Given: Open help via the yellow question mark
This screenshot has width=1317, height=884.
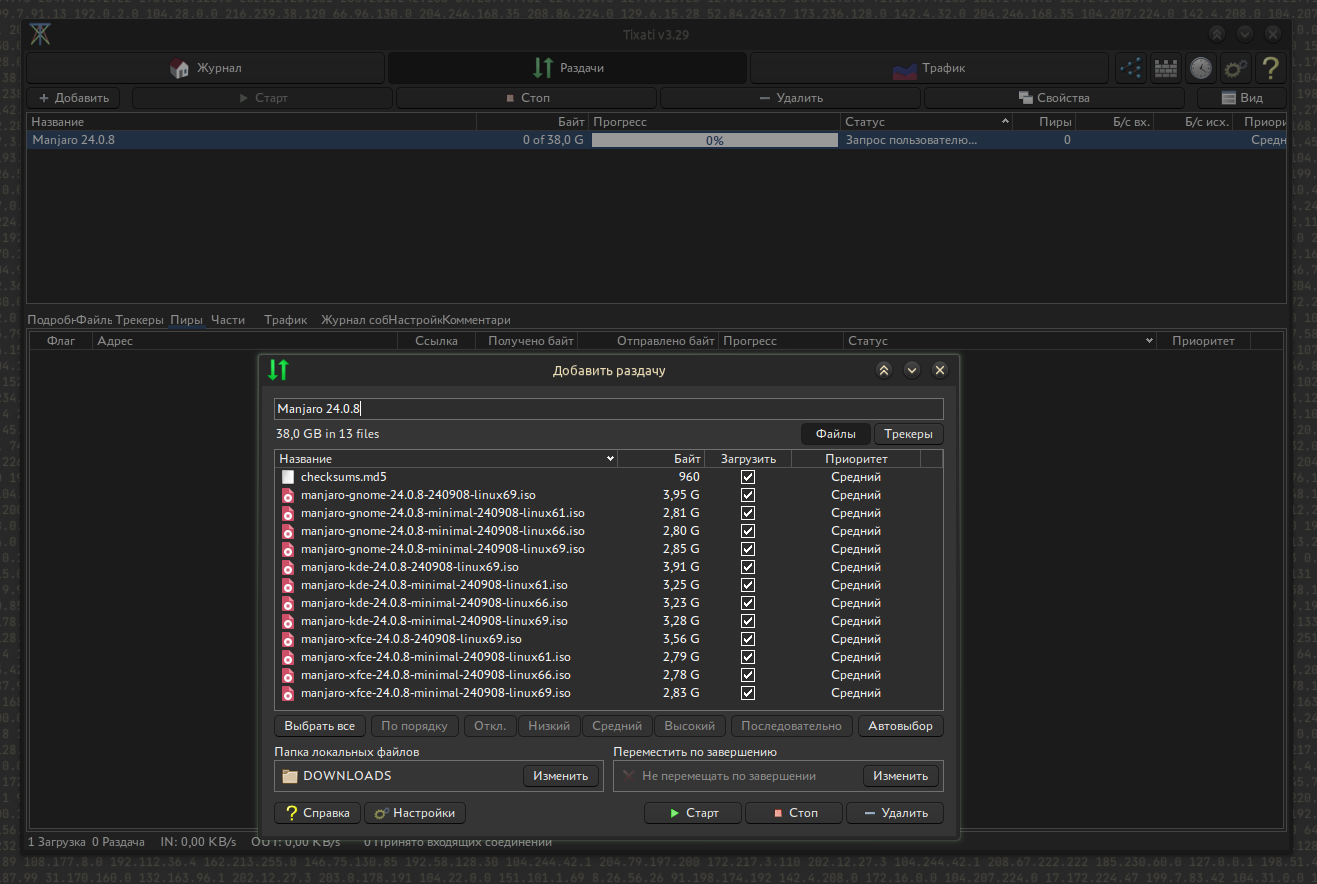Looking at the screenshot, I should point(1270,68).
